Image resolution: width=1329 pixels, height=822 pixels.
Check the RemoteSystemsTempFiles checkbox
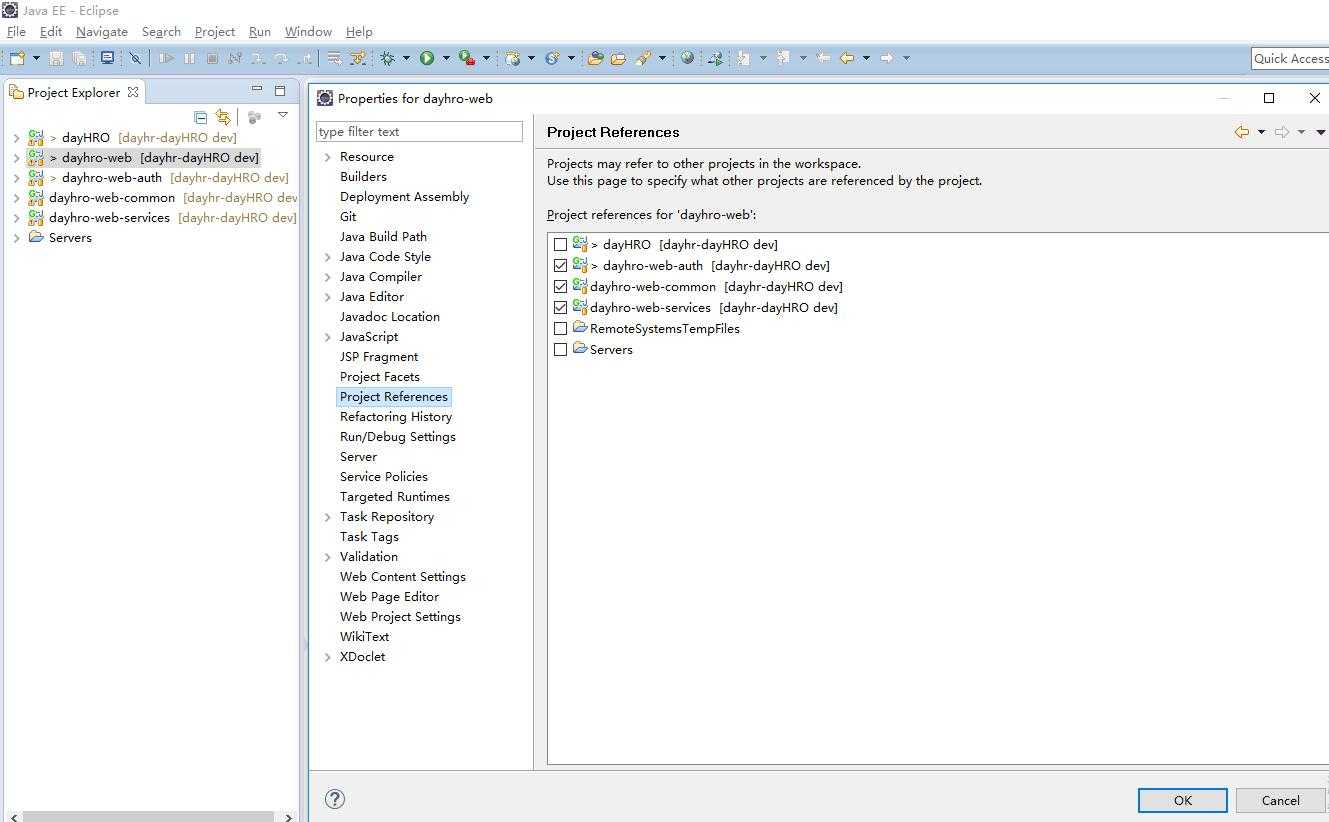pyautogui.click(x=560, y=328)
